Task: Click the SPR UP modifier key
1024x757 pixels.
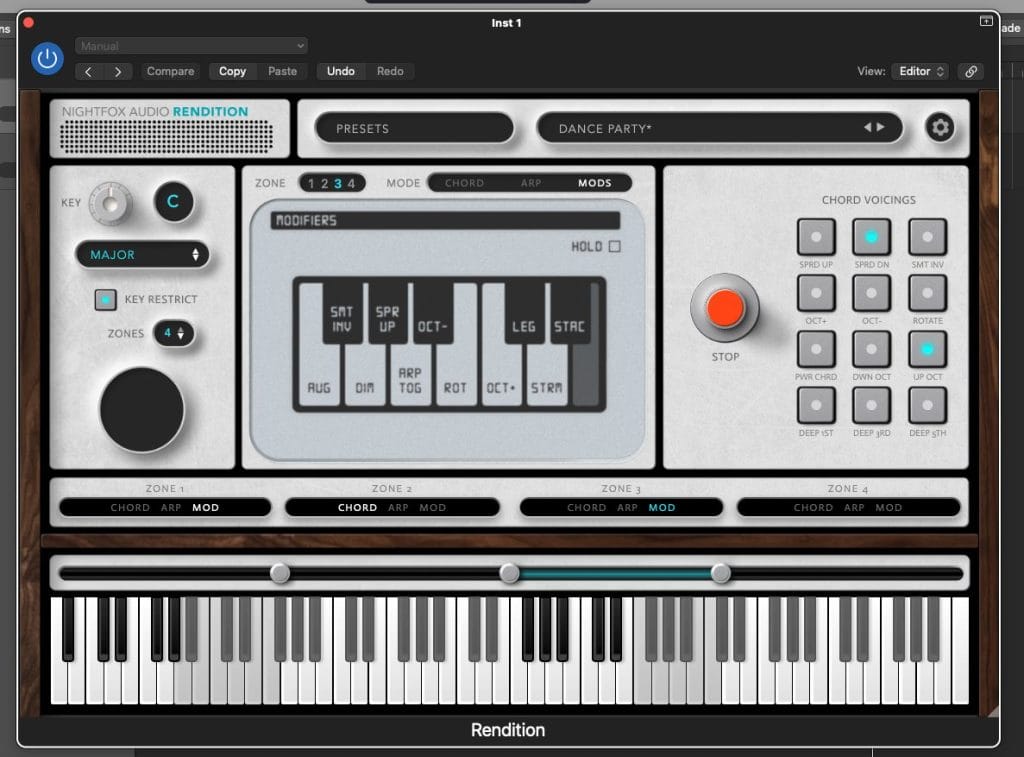Action: click(x=387, y=312)
